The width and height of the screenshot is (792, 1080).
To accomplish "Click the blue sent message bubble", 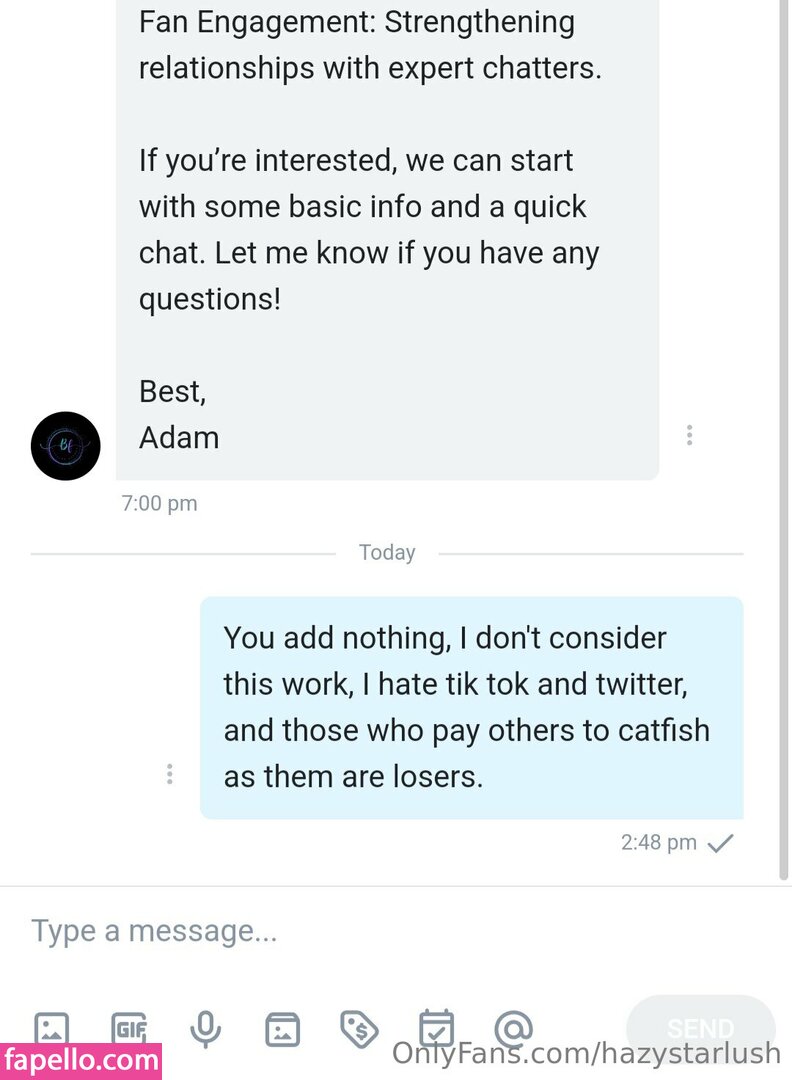I will coord(471,708).
